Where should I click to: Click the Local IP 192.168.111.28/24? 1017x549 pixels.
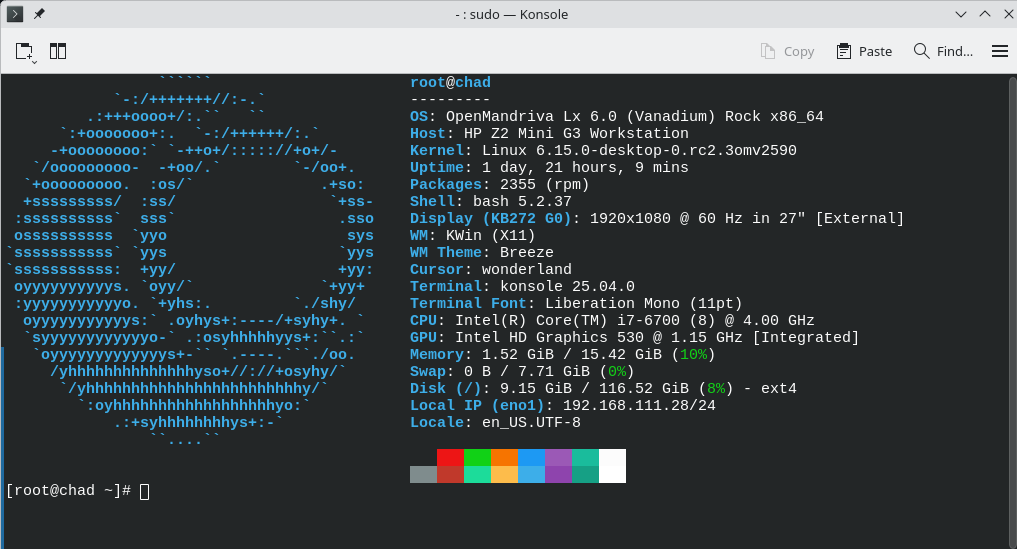pos(639,406)
